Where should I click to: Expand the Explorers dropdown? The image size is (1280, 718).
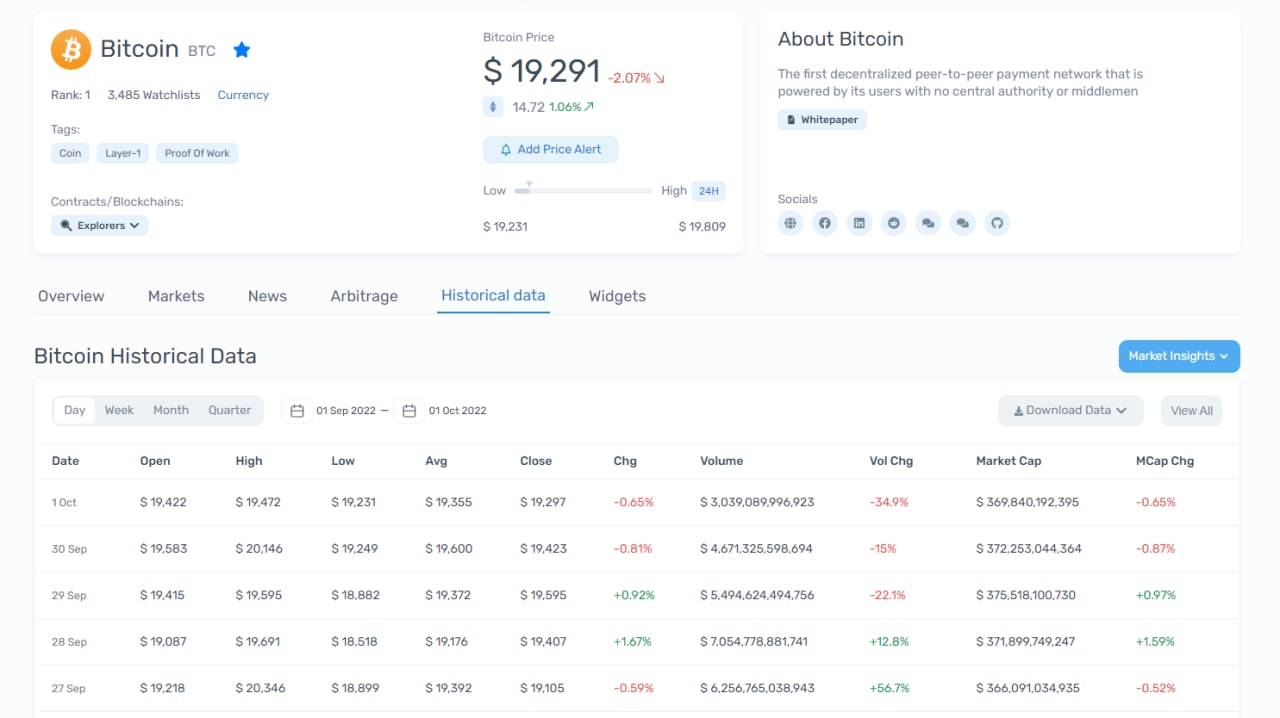pyautogui.click(x=100, y=226)
